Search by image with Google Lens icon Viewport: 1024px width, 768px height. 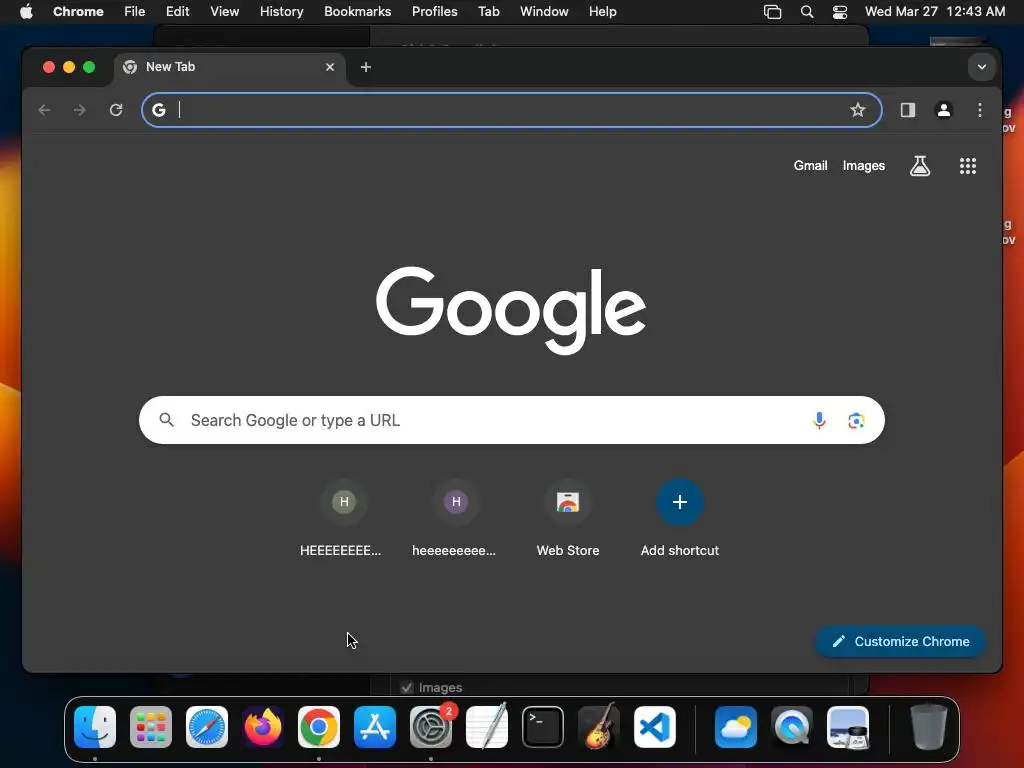pos(856,420)
